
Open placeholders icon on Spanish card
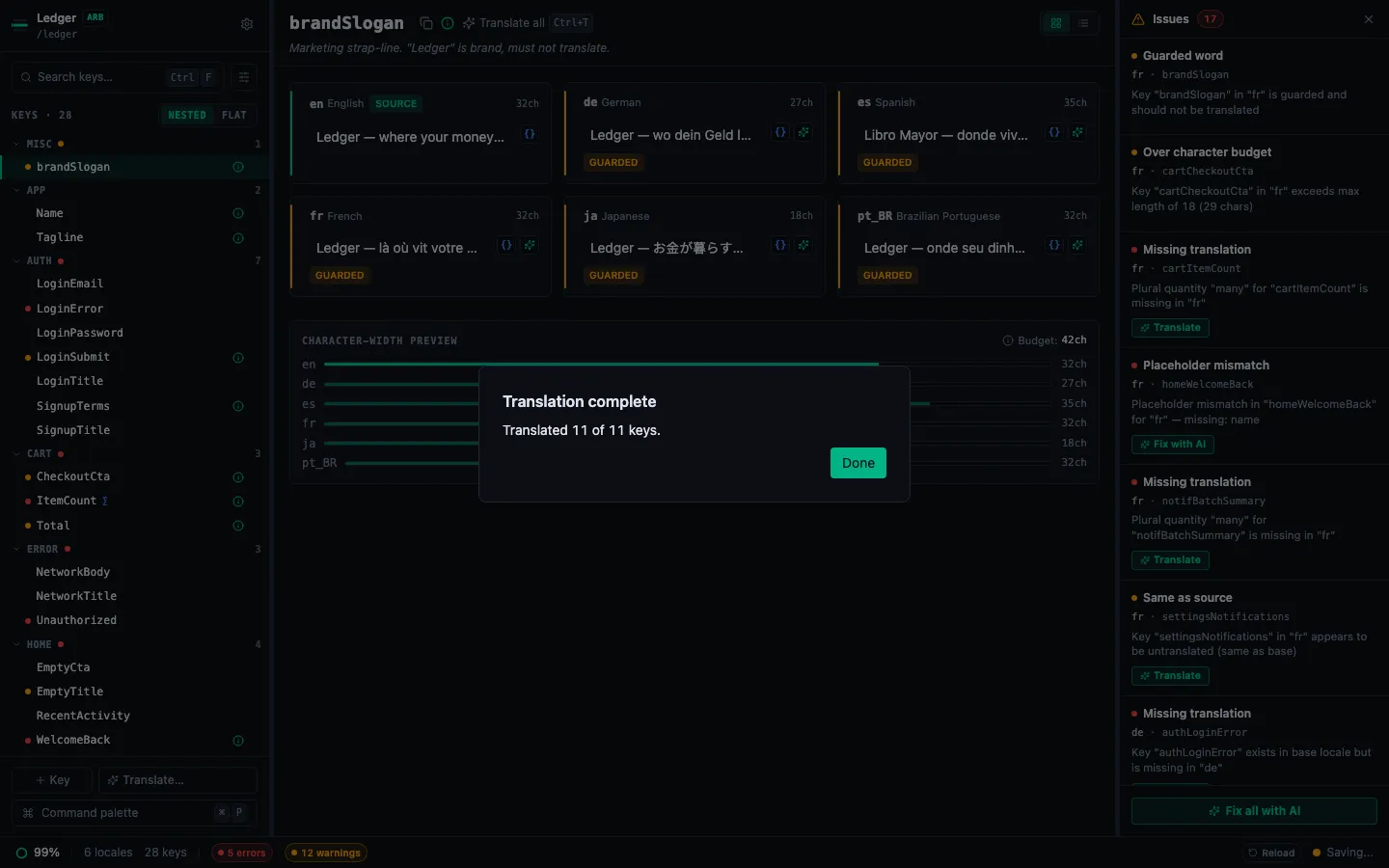(1054, 132)
